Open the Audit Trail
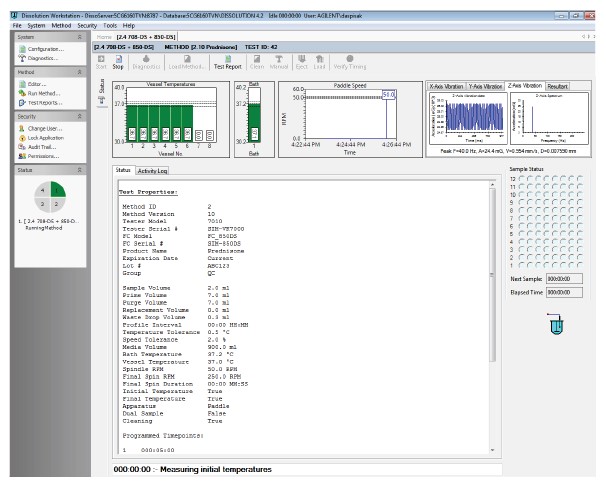 coord(37,147)
